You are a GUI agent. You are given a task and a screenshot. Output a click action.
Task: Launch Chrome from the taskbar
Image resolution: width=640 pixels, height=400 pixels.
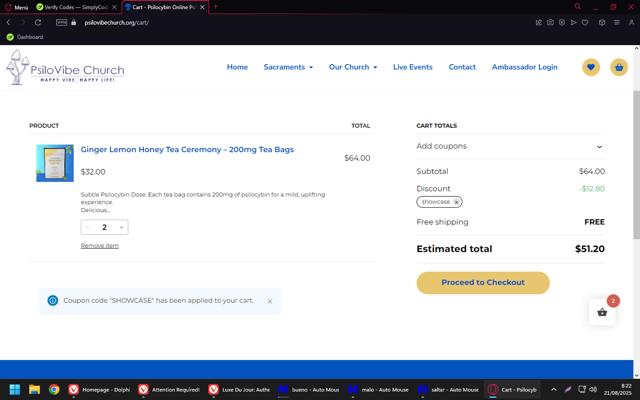[54, 389]
